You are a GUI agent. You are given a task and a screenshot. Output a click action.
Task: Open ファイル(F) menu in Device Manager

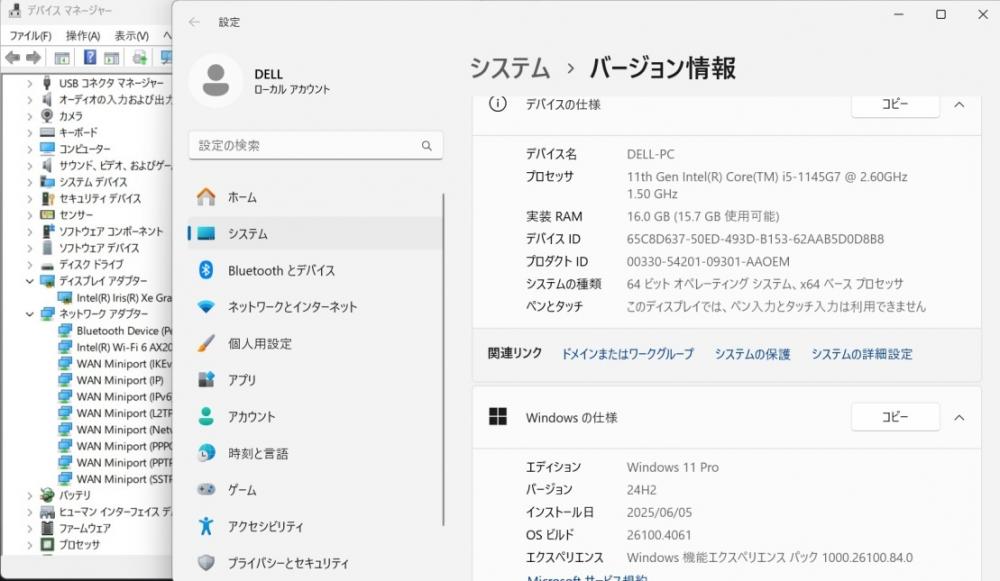30,36
